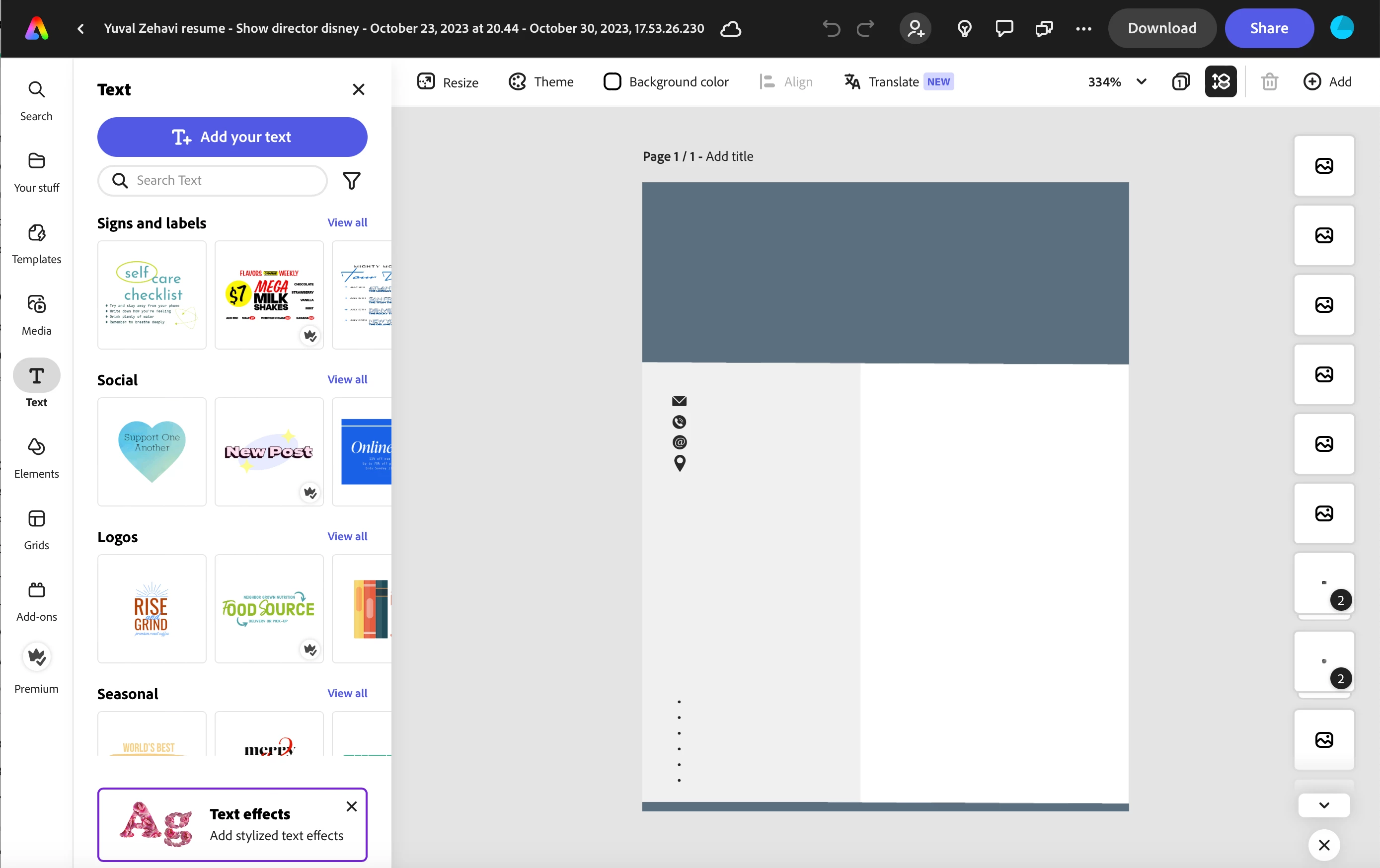Click the filter icon beside Search Text
Screen dimensions: 1380x868
351,180
